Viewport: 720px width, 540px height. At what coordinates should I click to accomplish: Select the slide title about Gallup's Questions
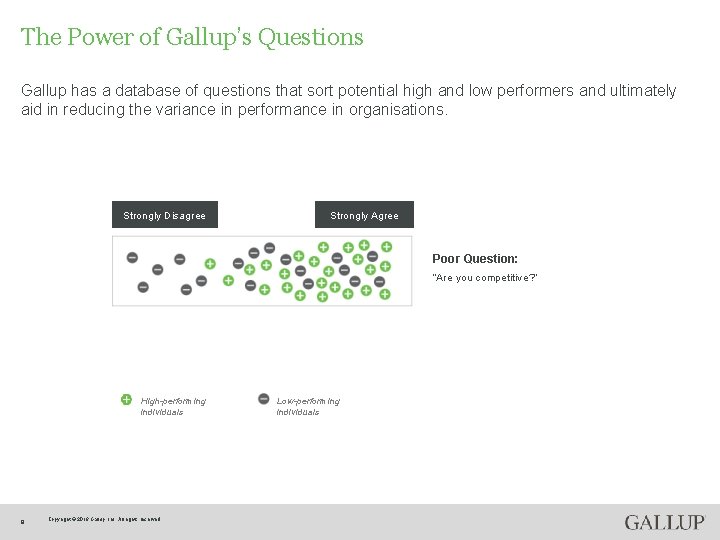coord(192,37)
